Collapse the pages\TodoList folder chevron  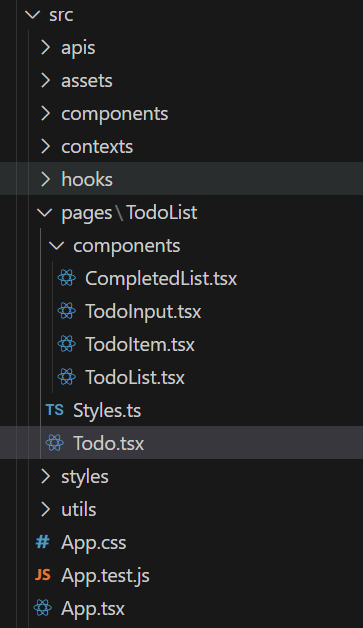coord(44,213)
